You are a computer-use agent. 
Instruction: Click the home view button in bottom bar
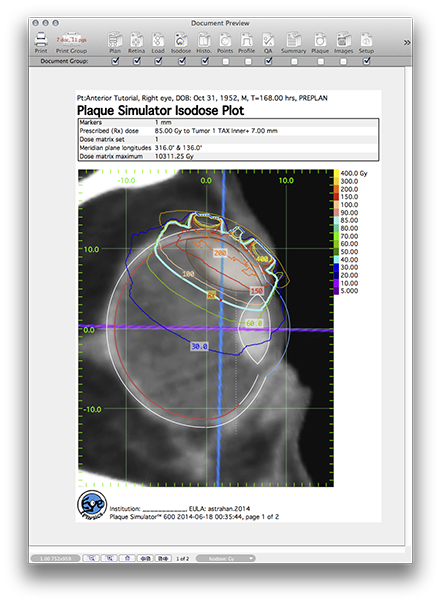[x=127, y=558]
